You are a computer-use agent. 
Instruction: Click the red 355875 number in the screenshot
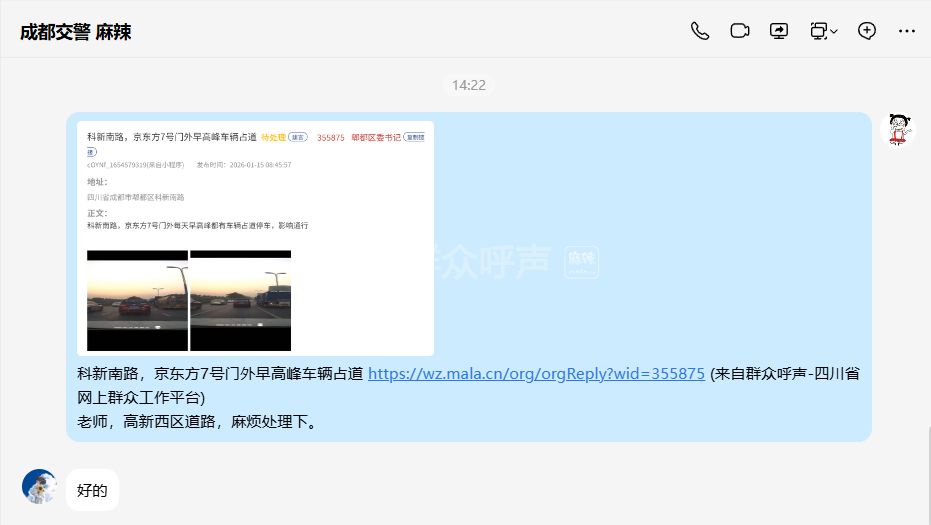pyautogui.click(x=330, y=137)
